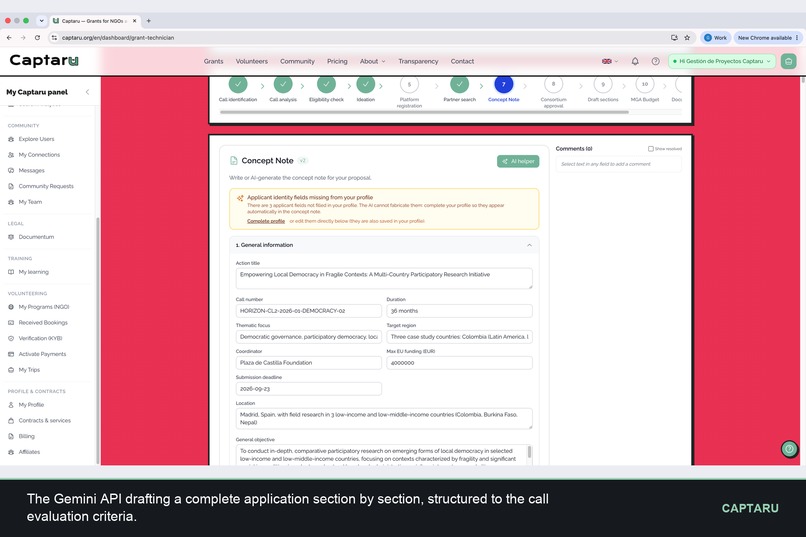Image resolution: width=806 pixels, height=537 pixels.
Task: Click the floating help button bottom right
Action: point(789,449)
